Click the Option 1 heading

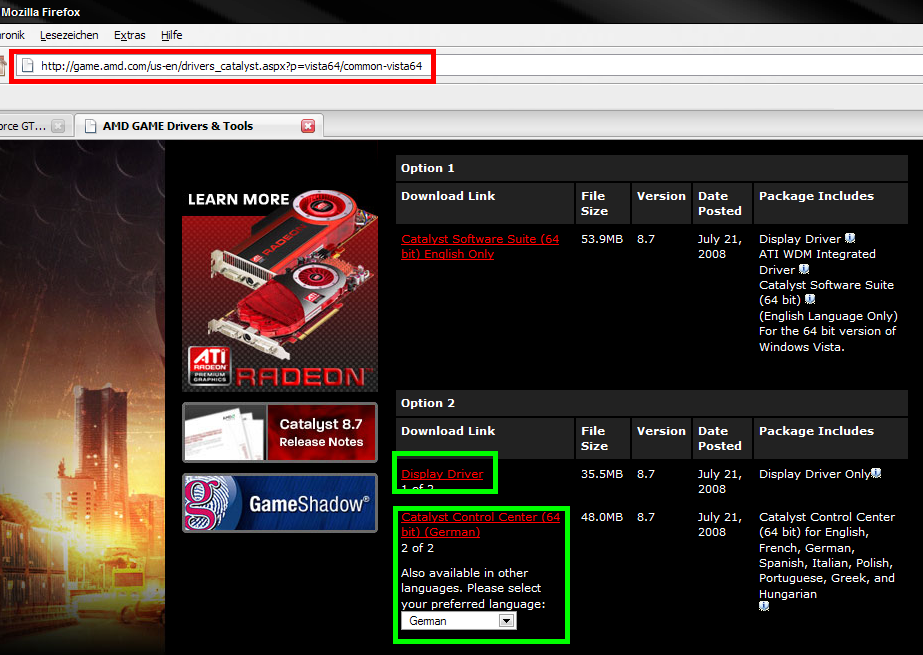(428, 168)
